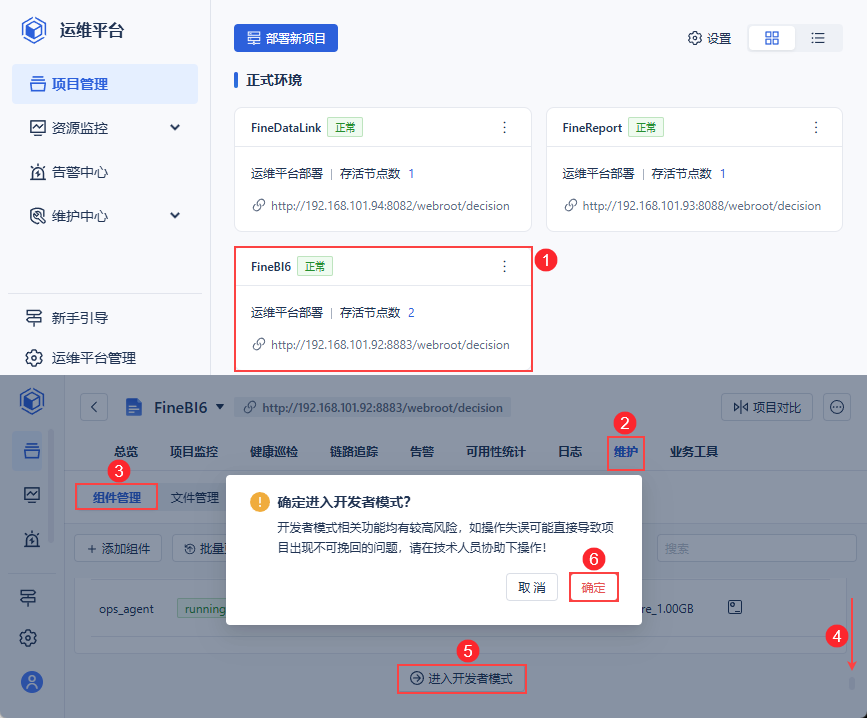
Task: Click the warning icon in the dialog
Action: 259,502
